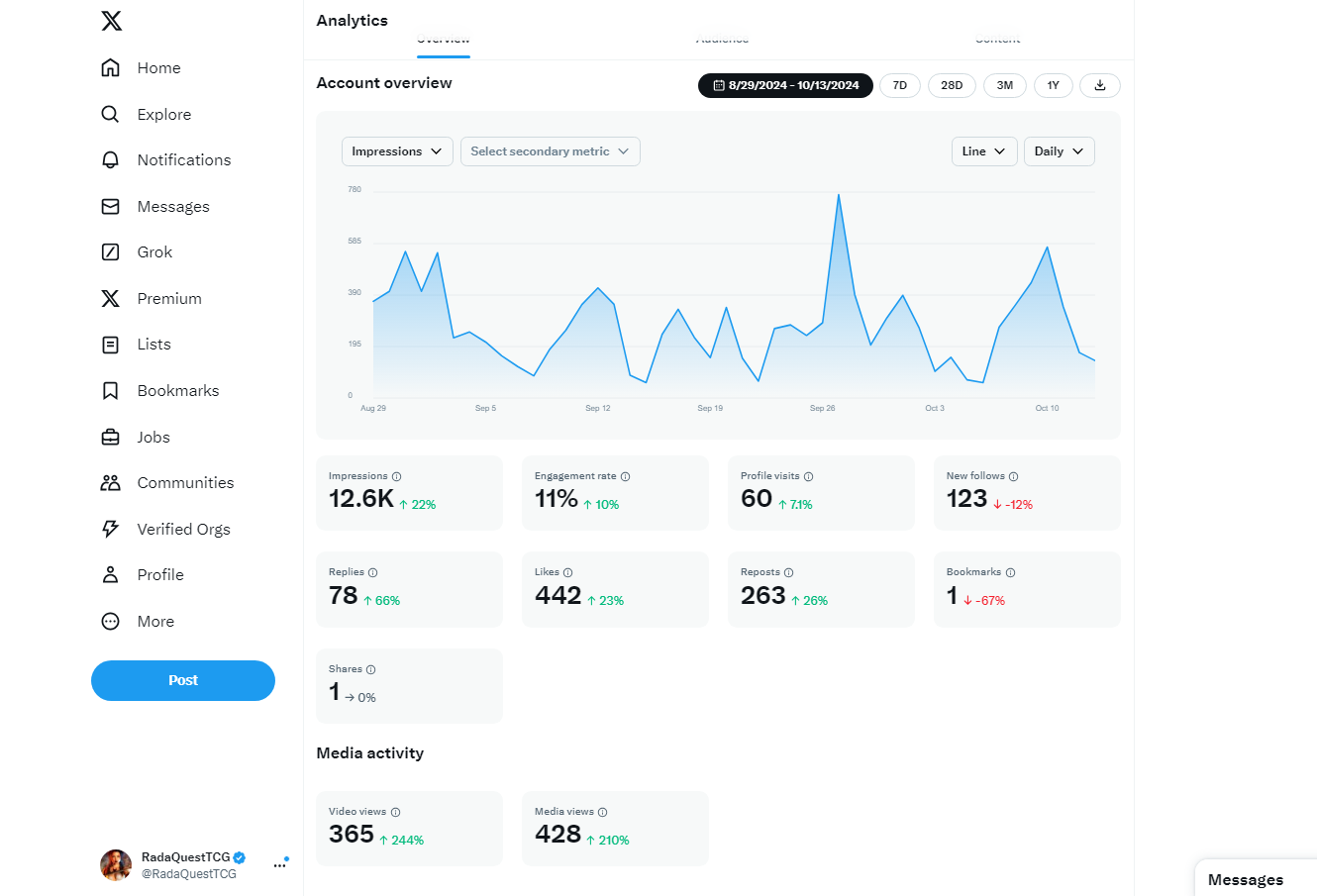
Task: Click info icon beside New follows
Action: (1014, 476)
